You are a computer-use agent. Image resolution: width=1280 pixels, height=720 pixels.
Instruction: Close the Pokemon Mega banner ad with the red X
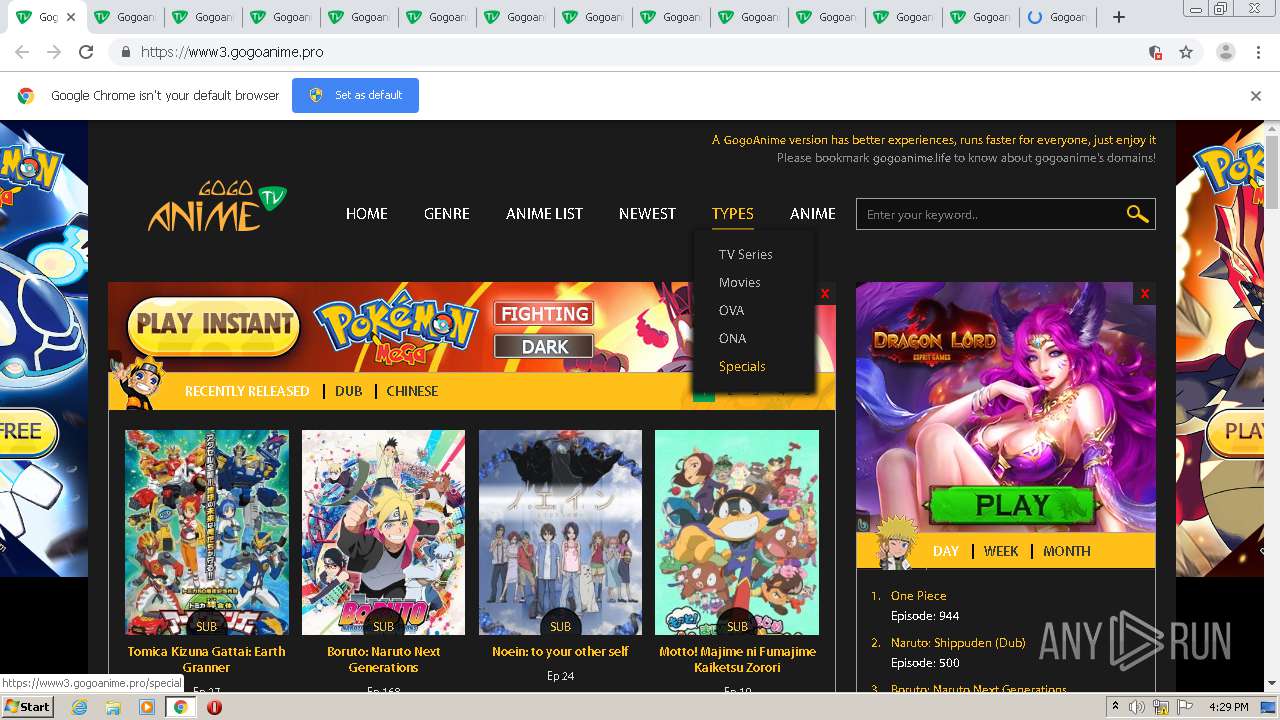tap(825, 293)
